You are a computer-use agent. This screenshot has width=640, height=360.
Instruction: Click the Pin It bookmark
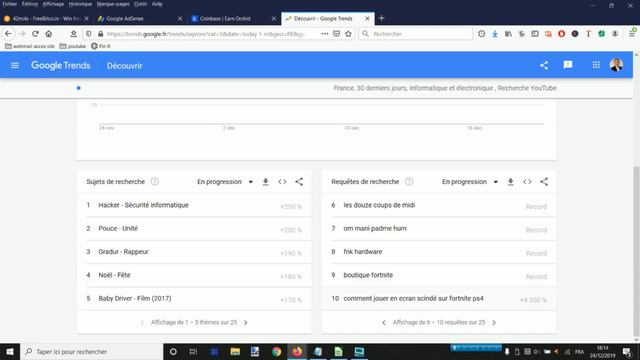point(100,46)
